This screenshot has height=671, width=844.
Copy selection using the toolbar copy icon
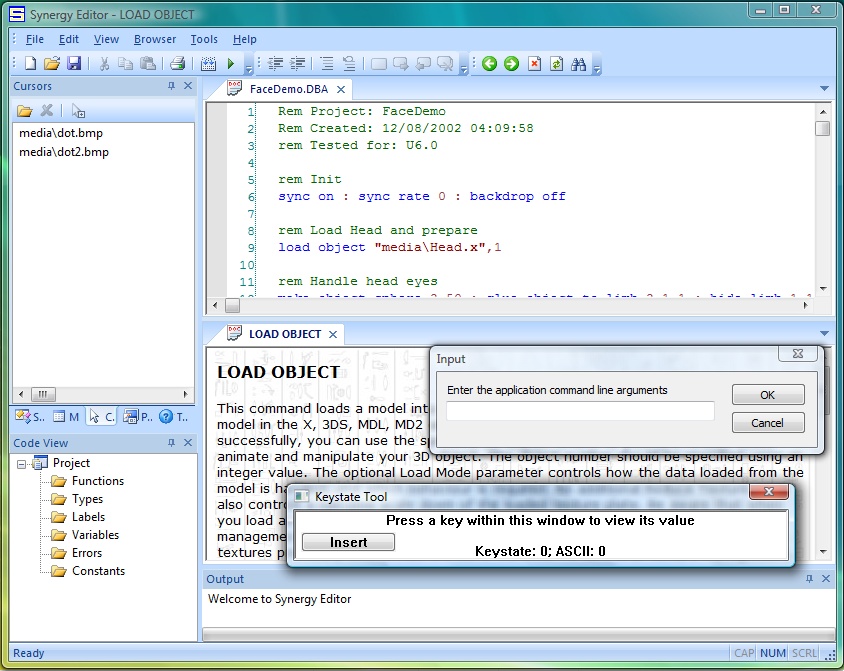(125, 63)
